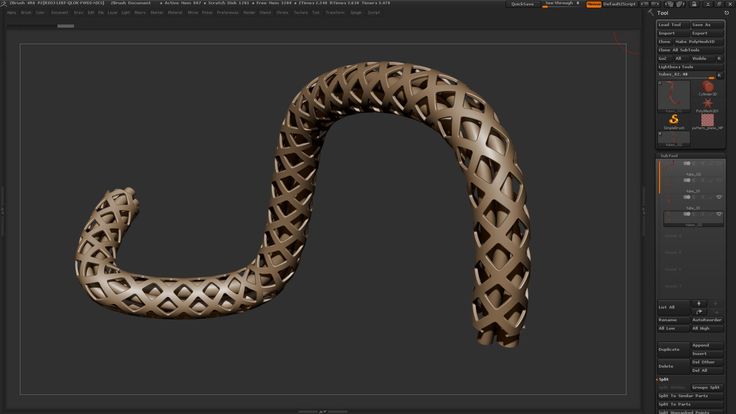Click the Del All button

click(x=707, y=371)
